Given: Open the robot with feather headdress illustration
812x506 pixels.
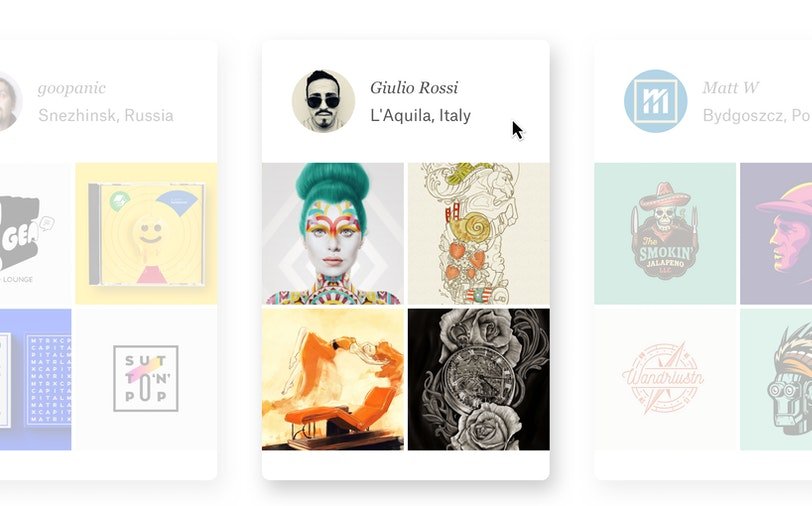Looking at the screenshot, I should tap(776, 380).
